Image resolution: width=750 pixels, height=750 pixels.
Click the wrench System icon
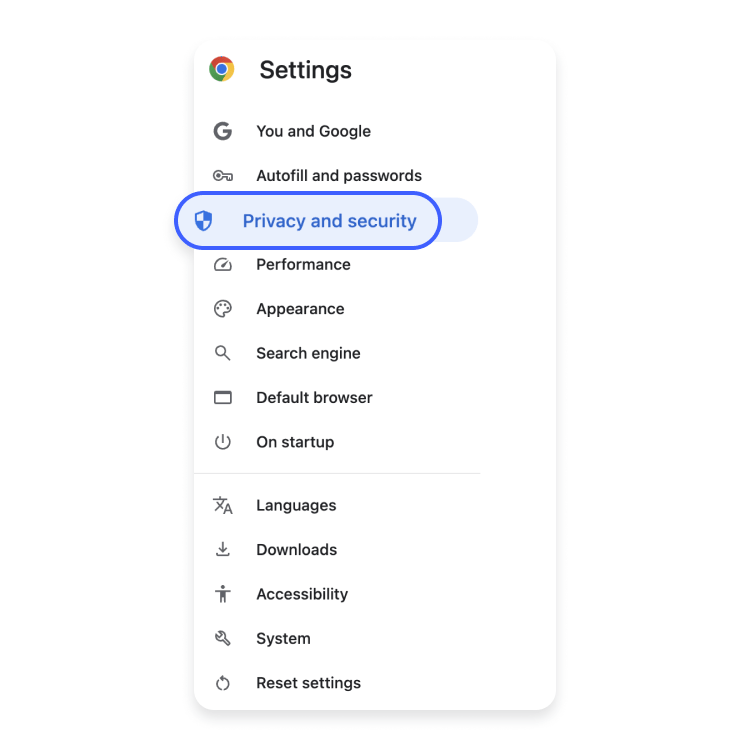(x=223, y=638)
